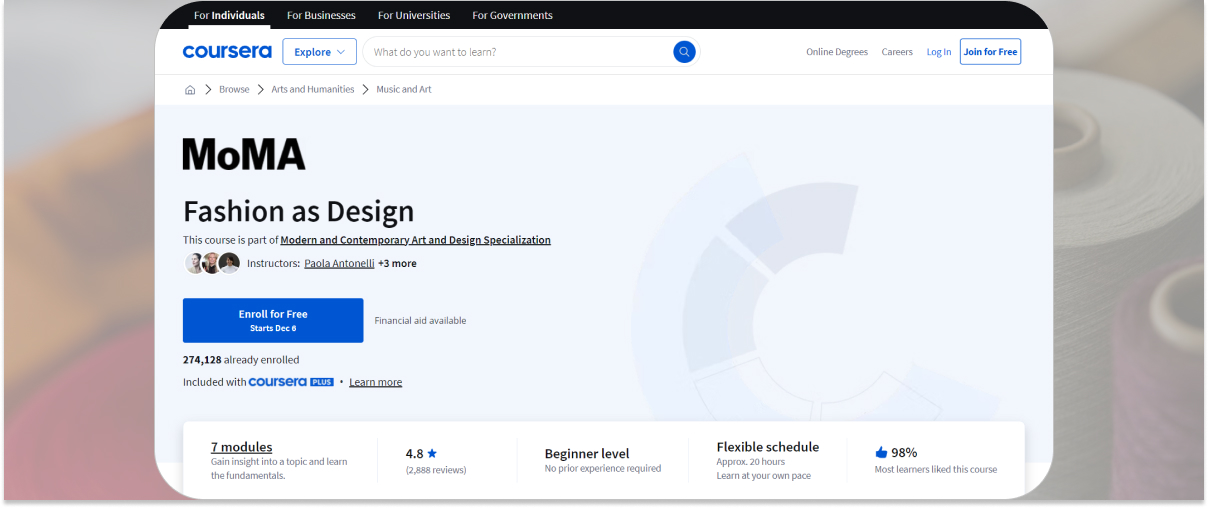The height and width of the screenshot is (508, 1208).
Task: Switch to the For Businesses tab
Action: (321, 15)
